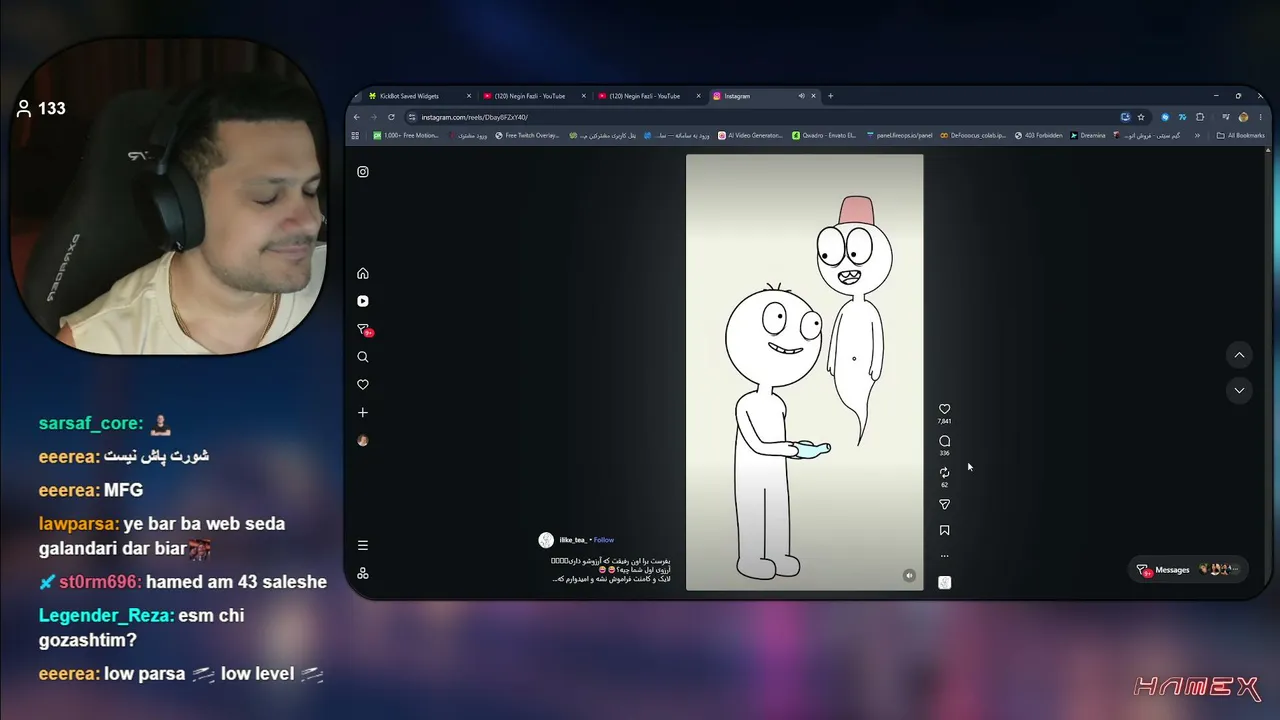Open a new browser tab
This screenshot has width=1280, height=720.
[x=830, y=96]
